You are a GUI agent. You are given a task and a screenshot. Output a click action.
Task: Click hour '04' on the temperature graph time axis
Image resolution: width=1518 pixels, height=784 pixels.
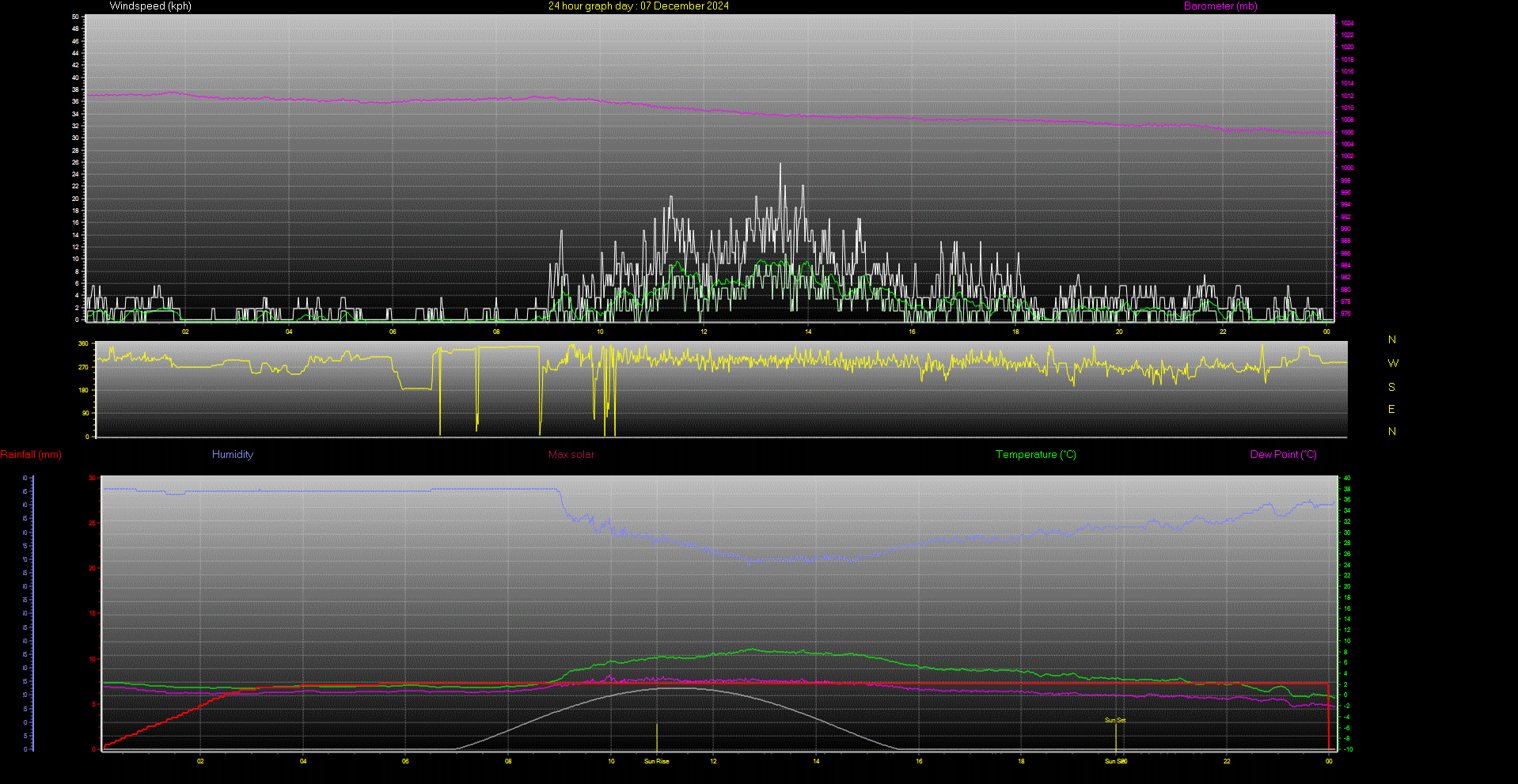[x=303, y=762]
